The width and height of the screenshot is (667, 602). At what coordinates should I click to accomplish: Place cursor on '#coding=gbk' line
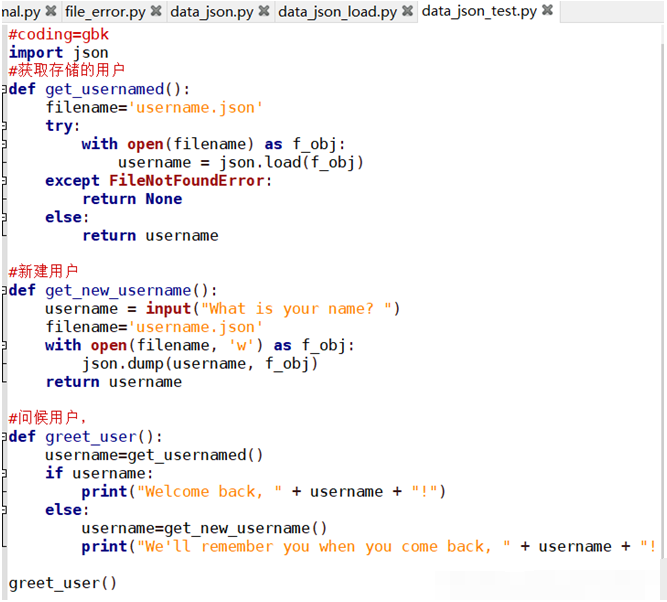(59, 34)
